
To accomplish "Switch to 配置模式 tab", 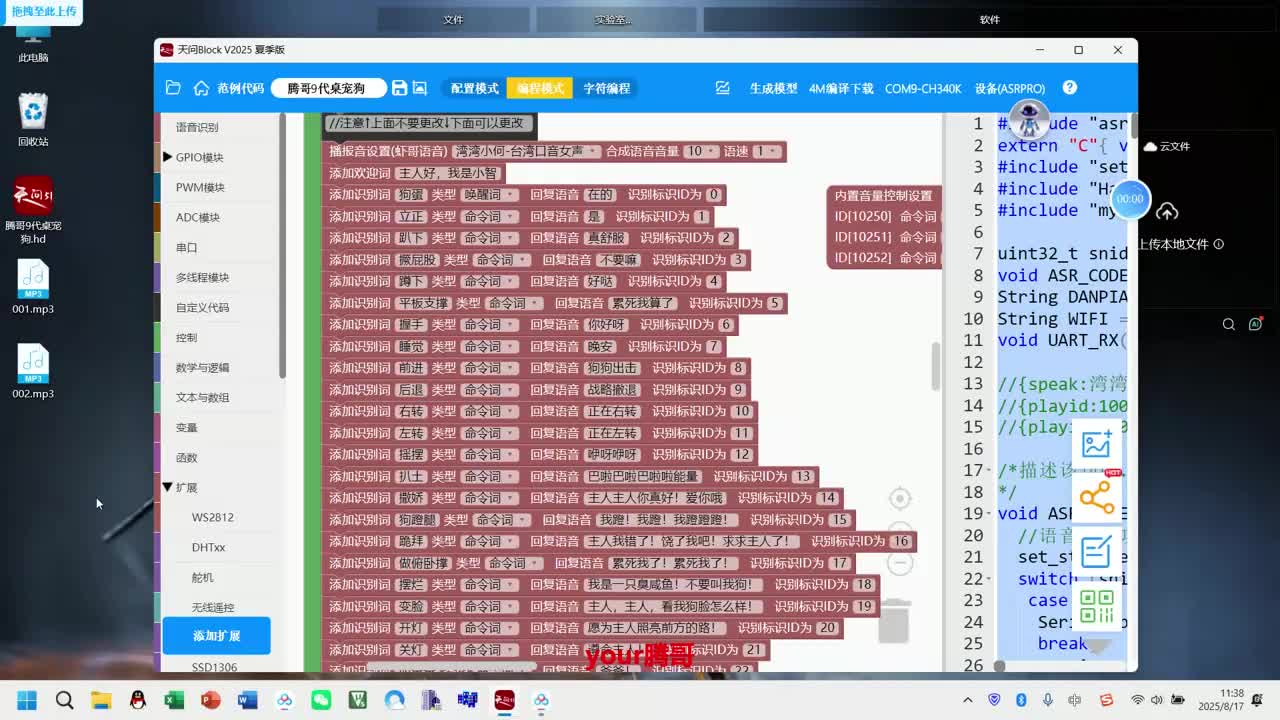I will coord(474,88).
